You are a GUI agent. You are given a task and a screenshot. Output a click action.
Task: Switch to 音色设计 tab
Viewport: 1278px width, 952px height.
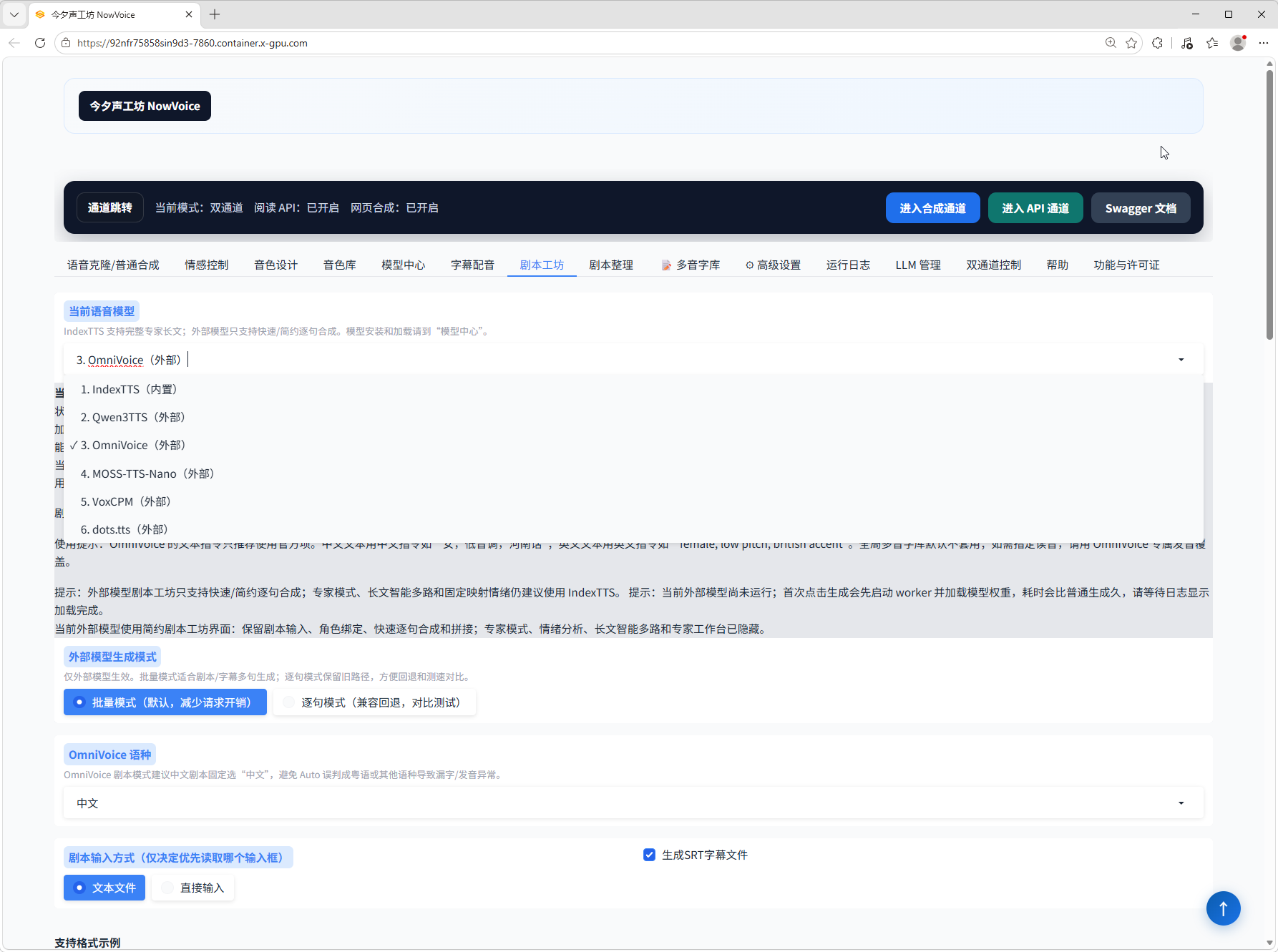[275, 265]
